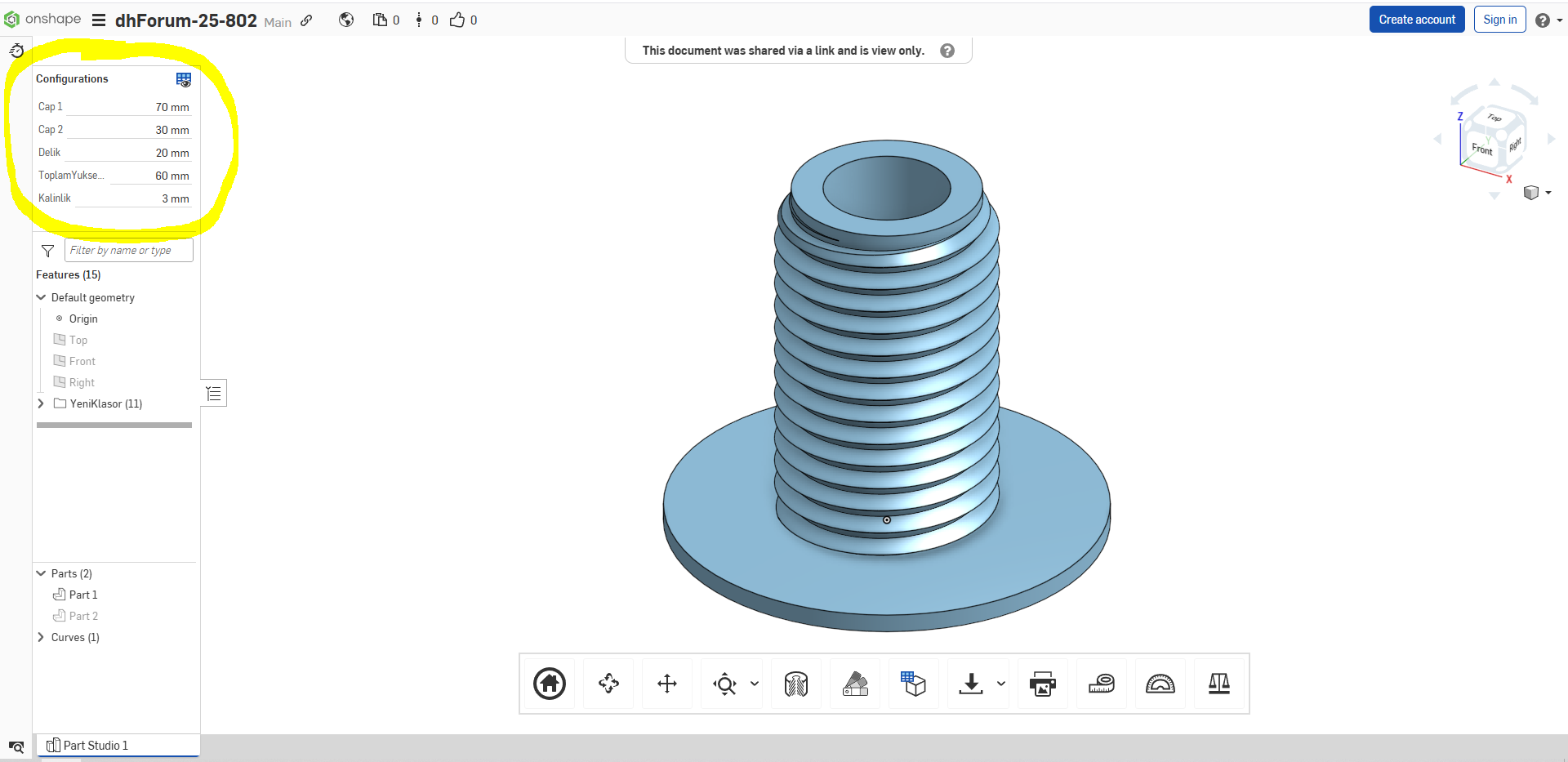The image size is (1568, 762).
Task: Open the mass properties scale icon
Action: pos(1218,684)
